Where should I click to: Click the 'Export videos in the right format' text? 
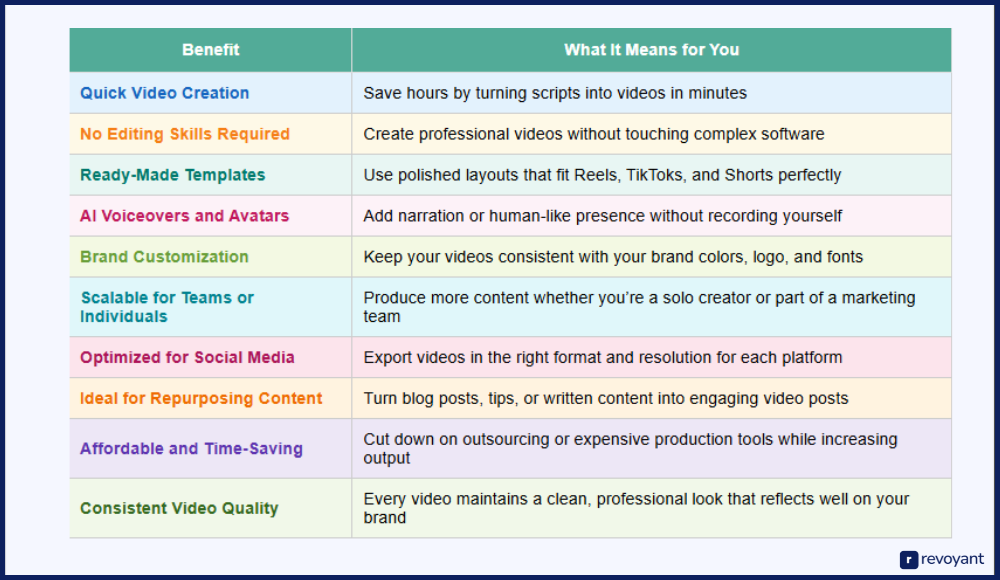pyautogui.click(x=603, y=358)
